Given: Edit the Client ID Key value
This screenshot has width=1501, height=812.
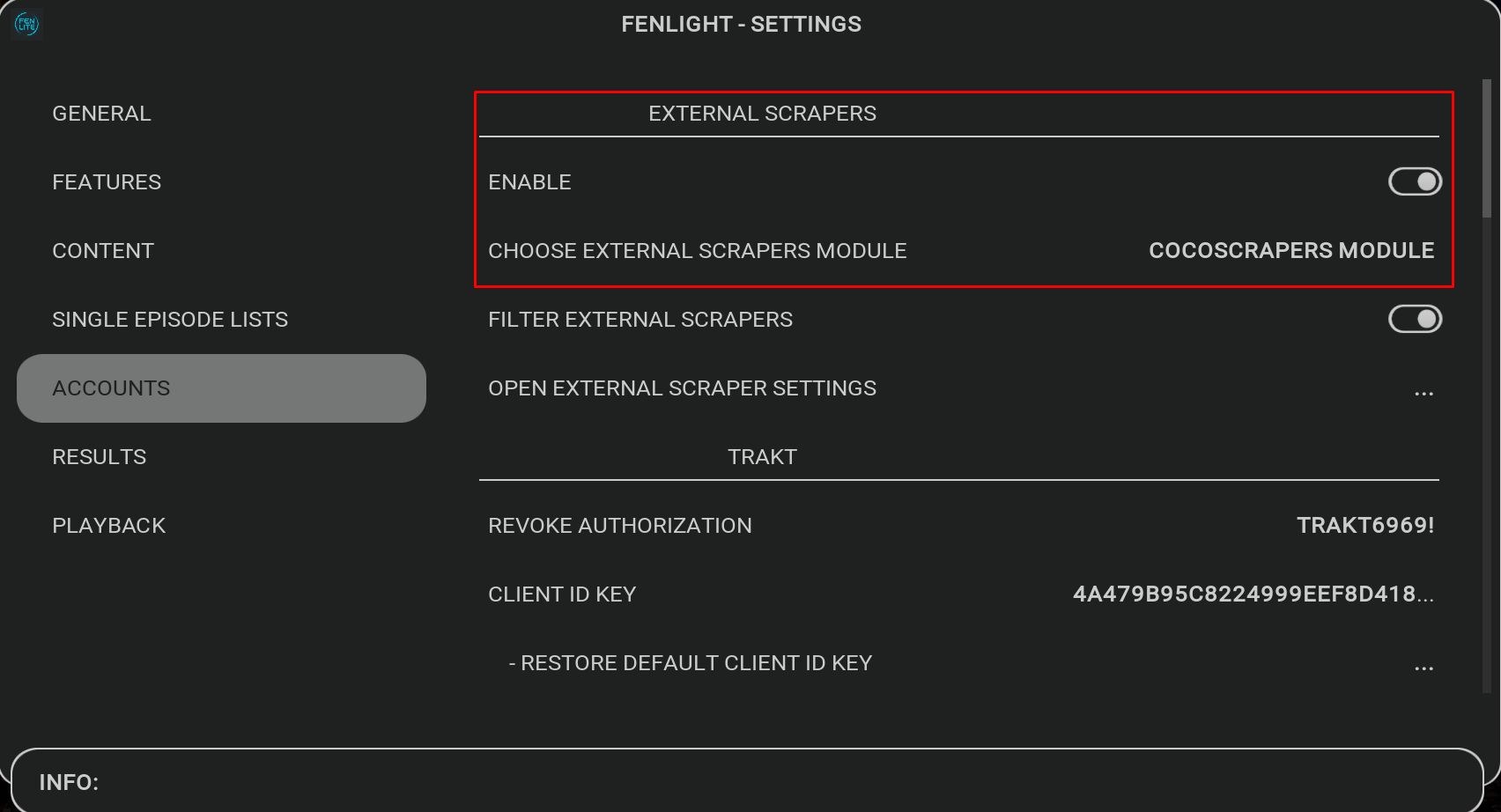Looking at the screenshot, I should click(1253, 594).
